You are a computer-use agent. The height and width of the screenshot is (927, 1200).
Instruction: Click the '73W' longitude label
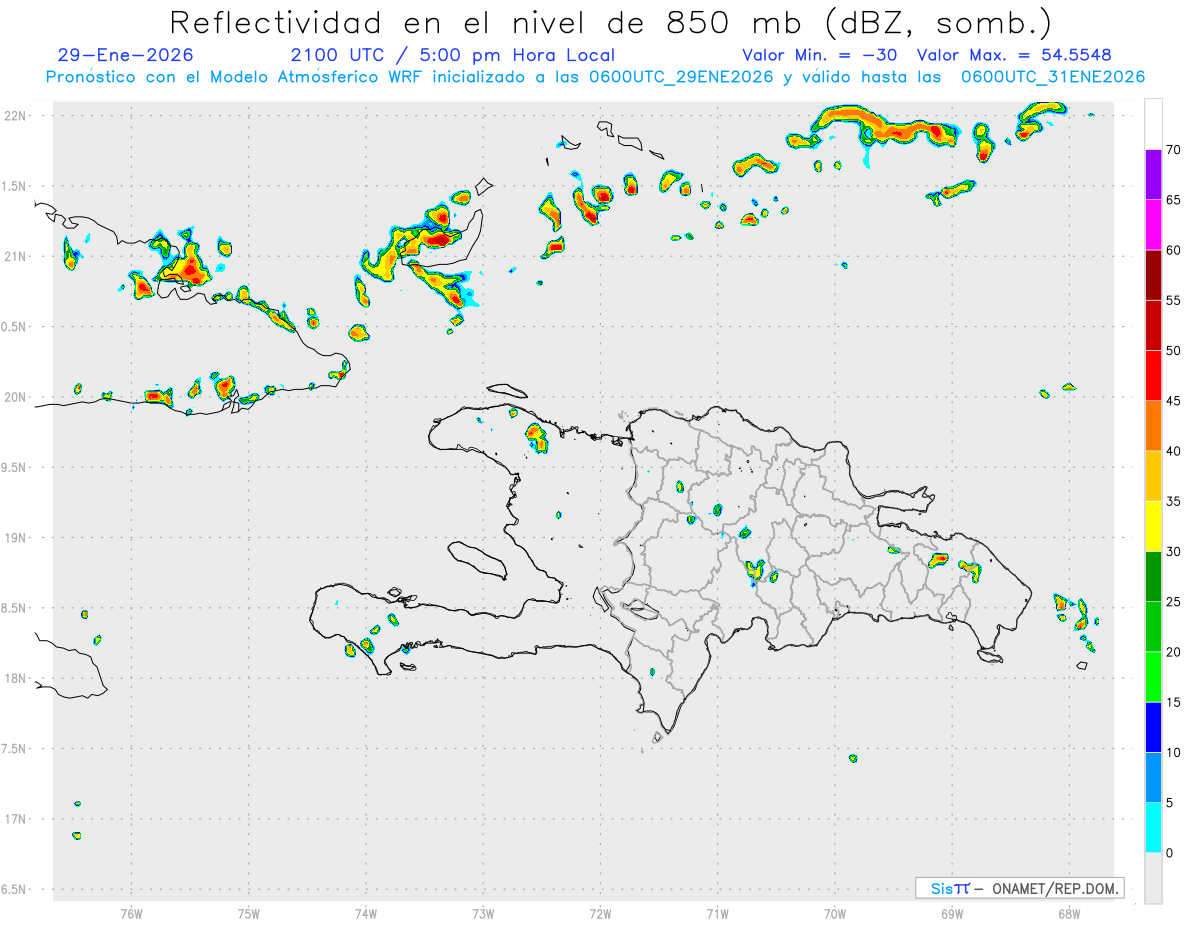[483, 913]
